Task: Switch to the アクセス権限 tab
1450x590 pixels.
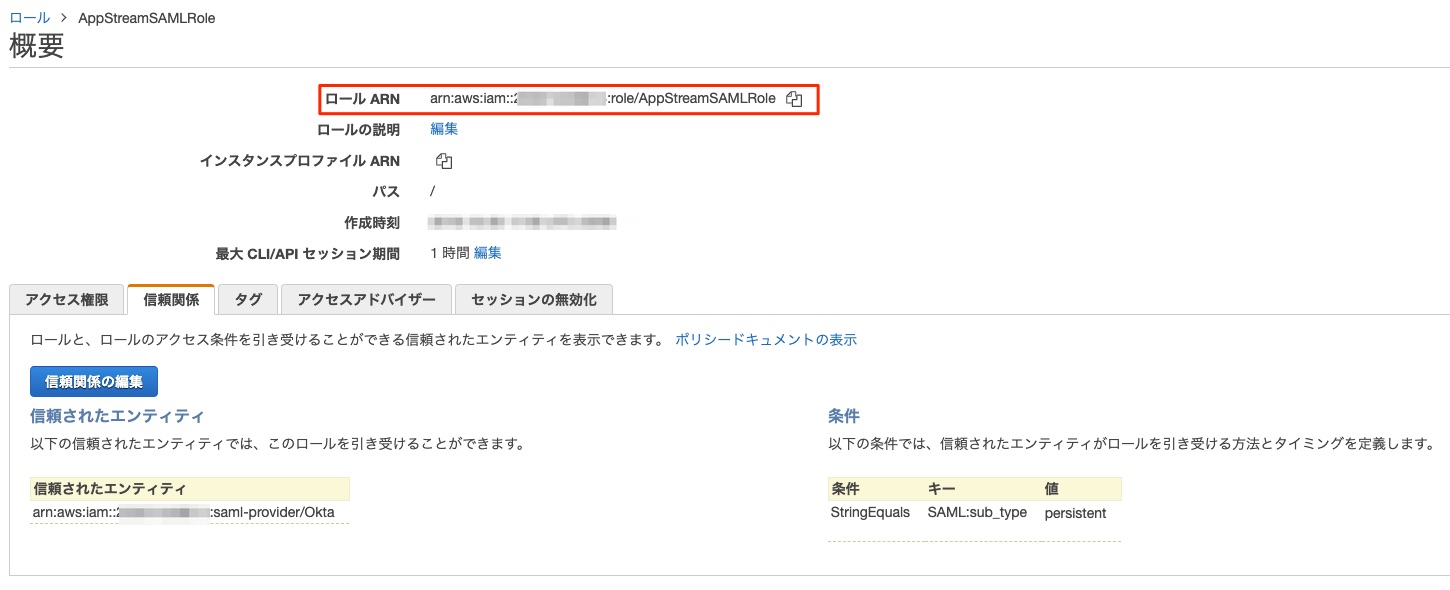Action: [x=65, y=299]
